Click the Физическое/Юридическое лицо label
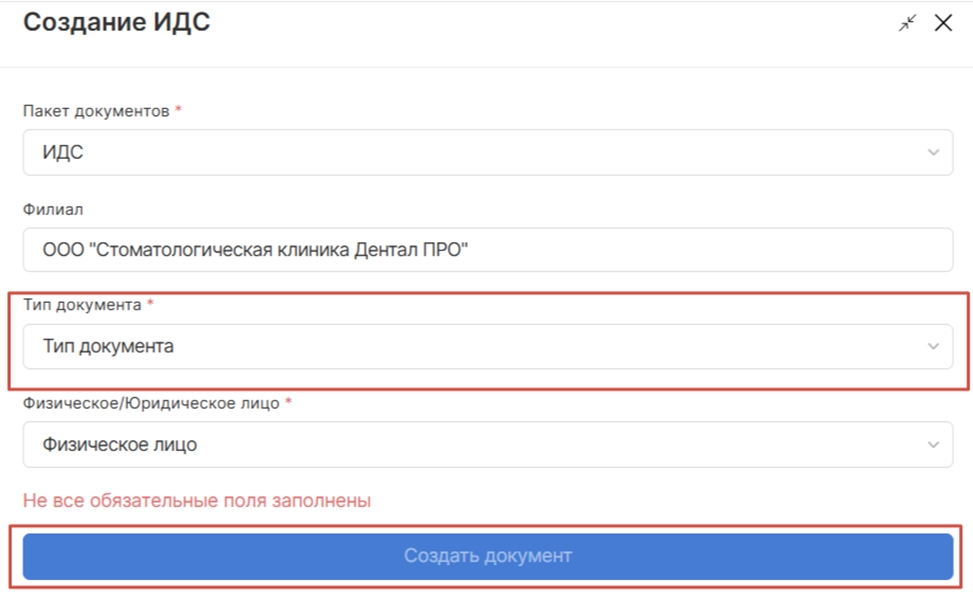973x597 pixels. pyautogui.click(x=151, y=403)
